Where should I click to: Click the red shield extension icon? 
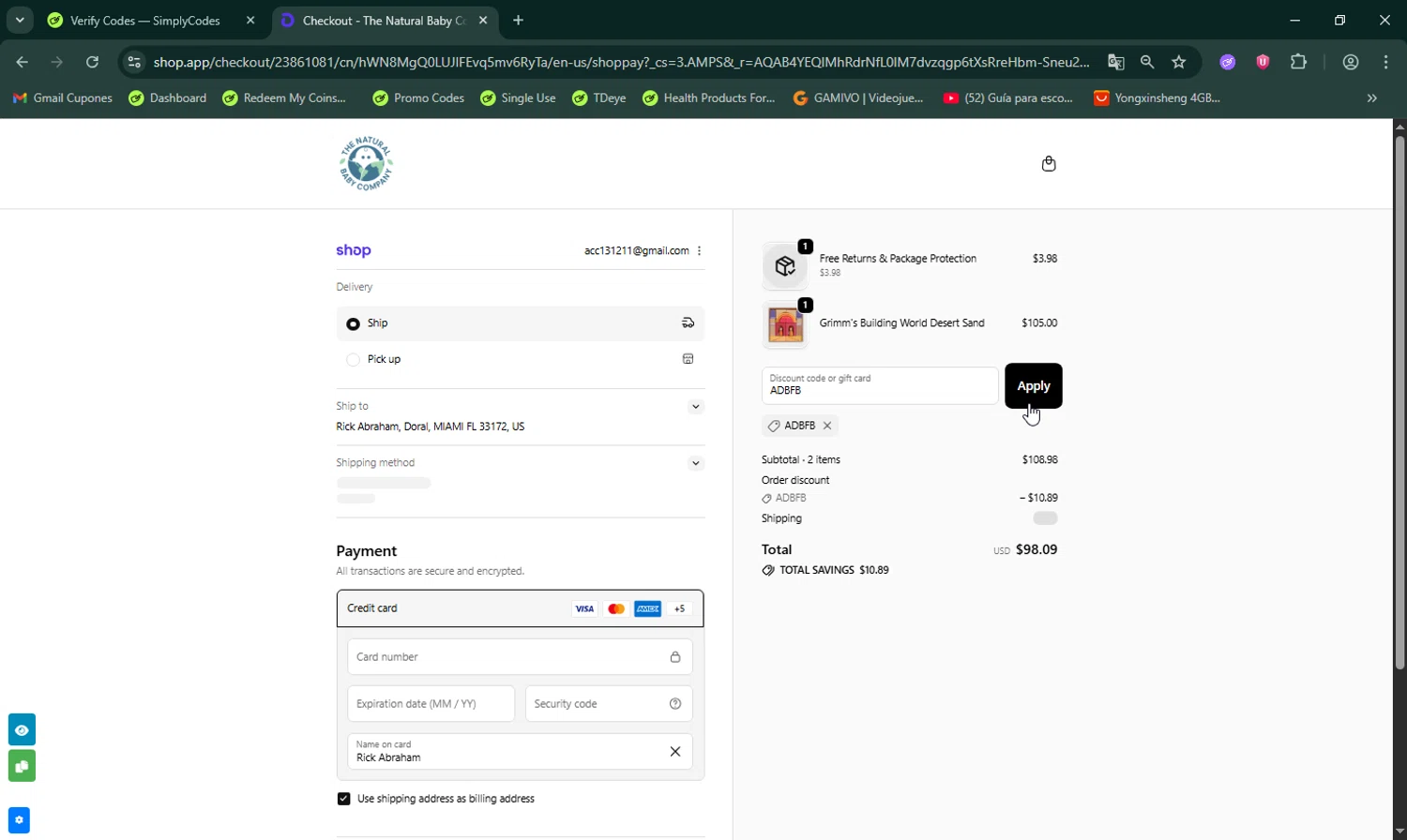[1263, 62]
